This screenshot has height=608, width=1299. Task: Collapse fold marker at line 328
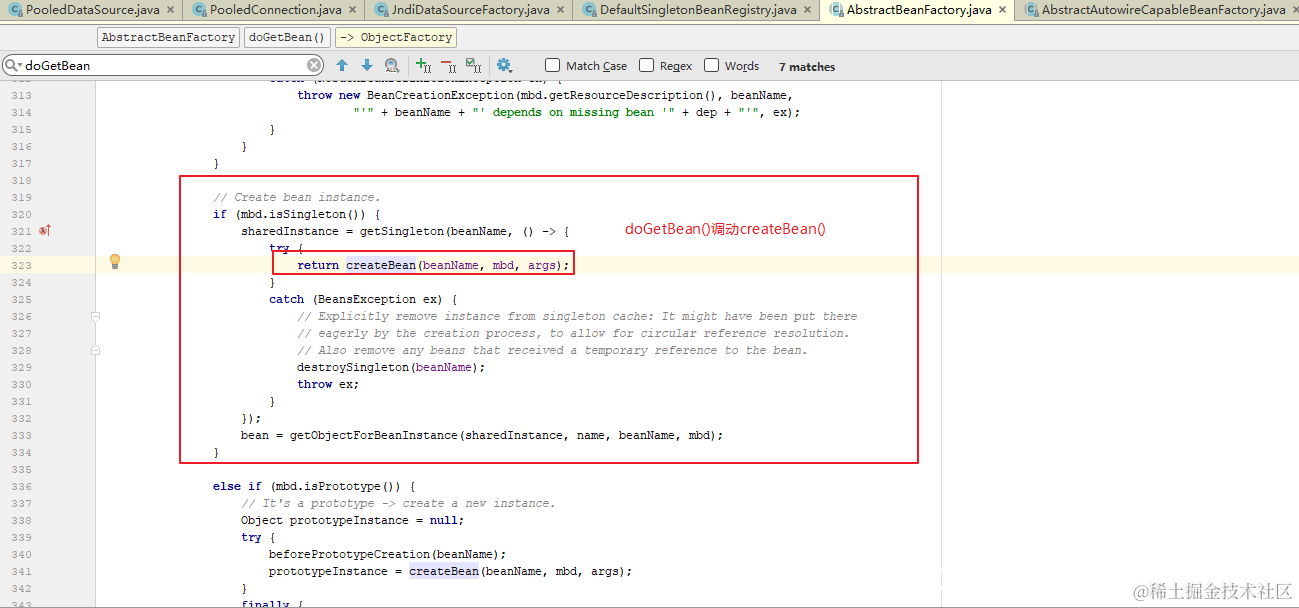coord(96,350)
